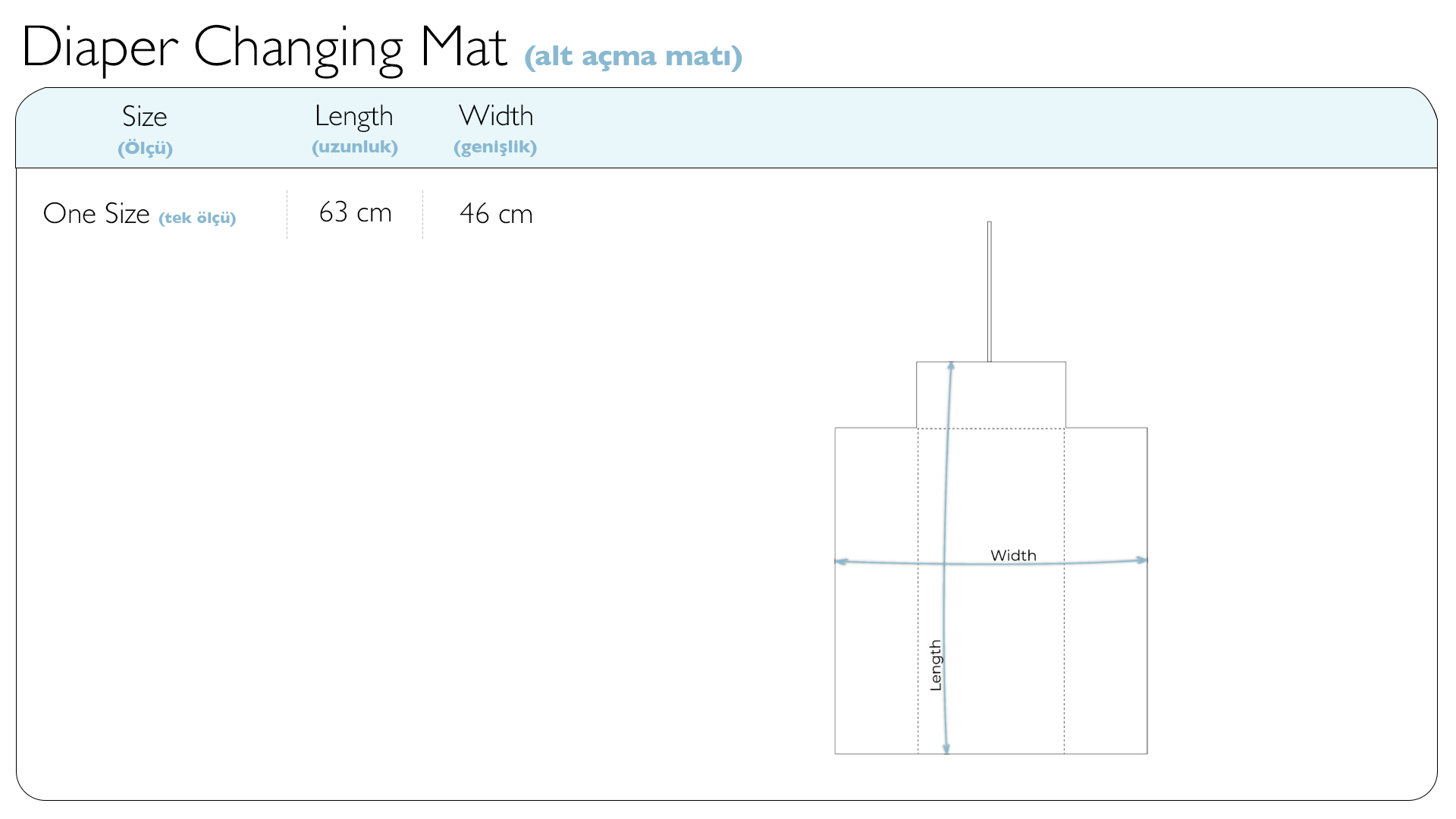
Task: Select the '46 cm' width value
Action: coord(496,214)
